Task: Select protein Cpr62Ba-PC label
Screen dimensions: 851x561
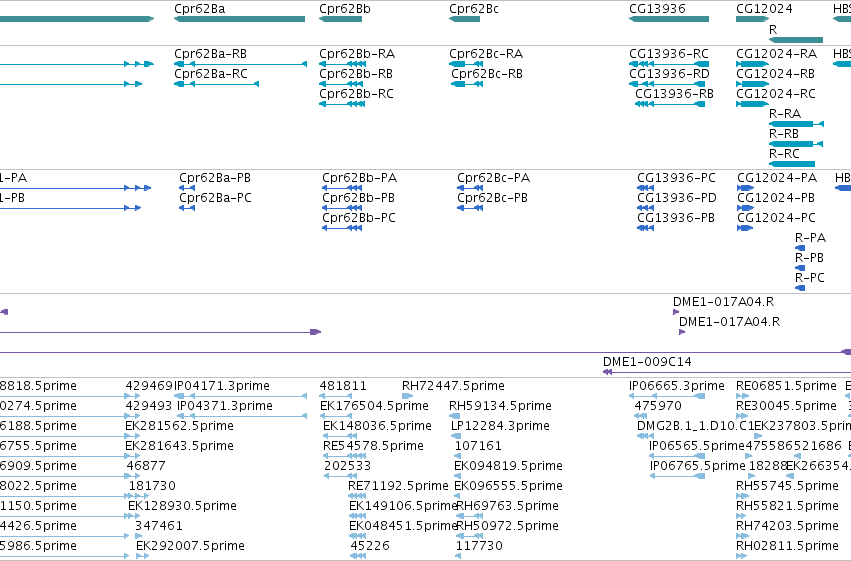Action: (x=215, y=198)
